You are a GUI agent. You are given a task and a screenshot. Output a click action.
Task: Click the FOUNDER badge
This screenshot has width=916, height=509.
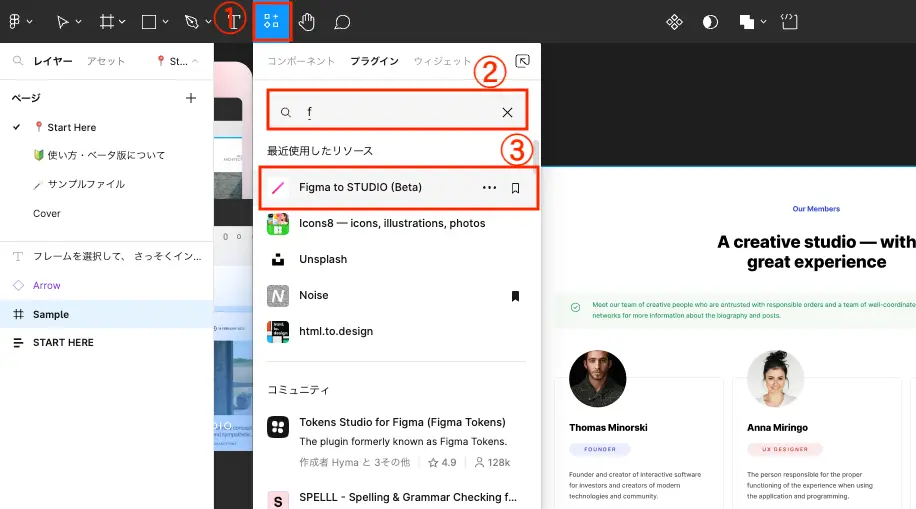(600, 449)
